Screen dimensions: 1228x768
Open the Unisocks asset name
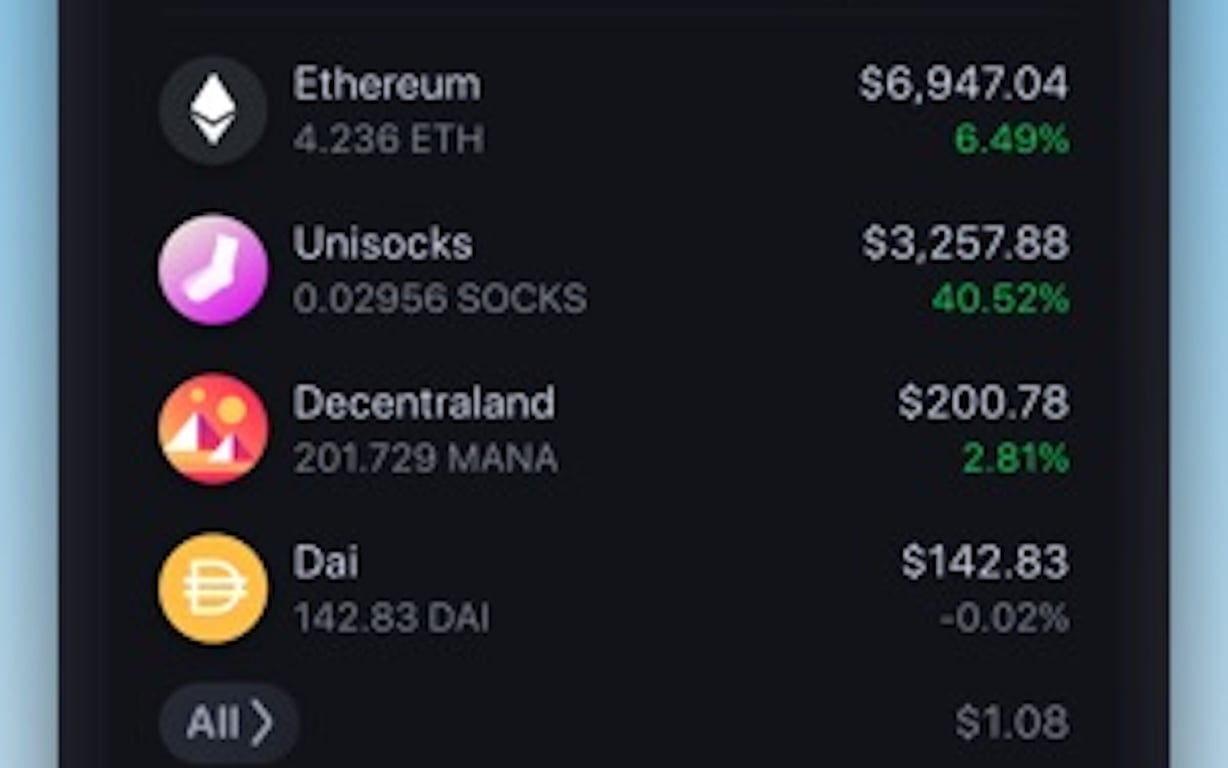[382, 243]
